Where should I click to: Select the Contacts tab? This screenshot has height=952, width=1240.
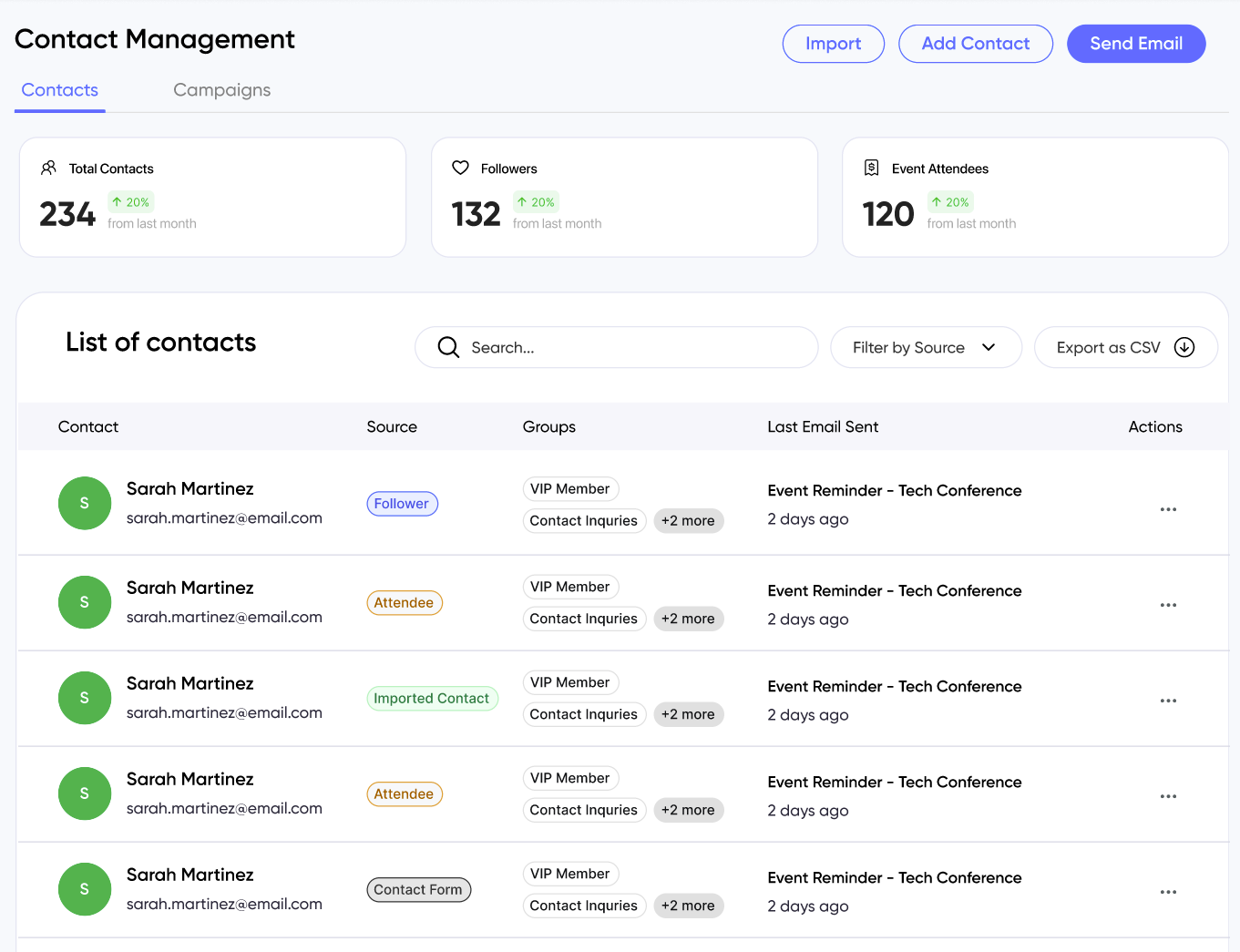click(x=59, y=89)
